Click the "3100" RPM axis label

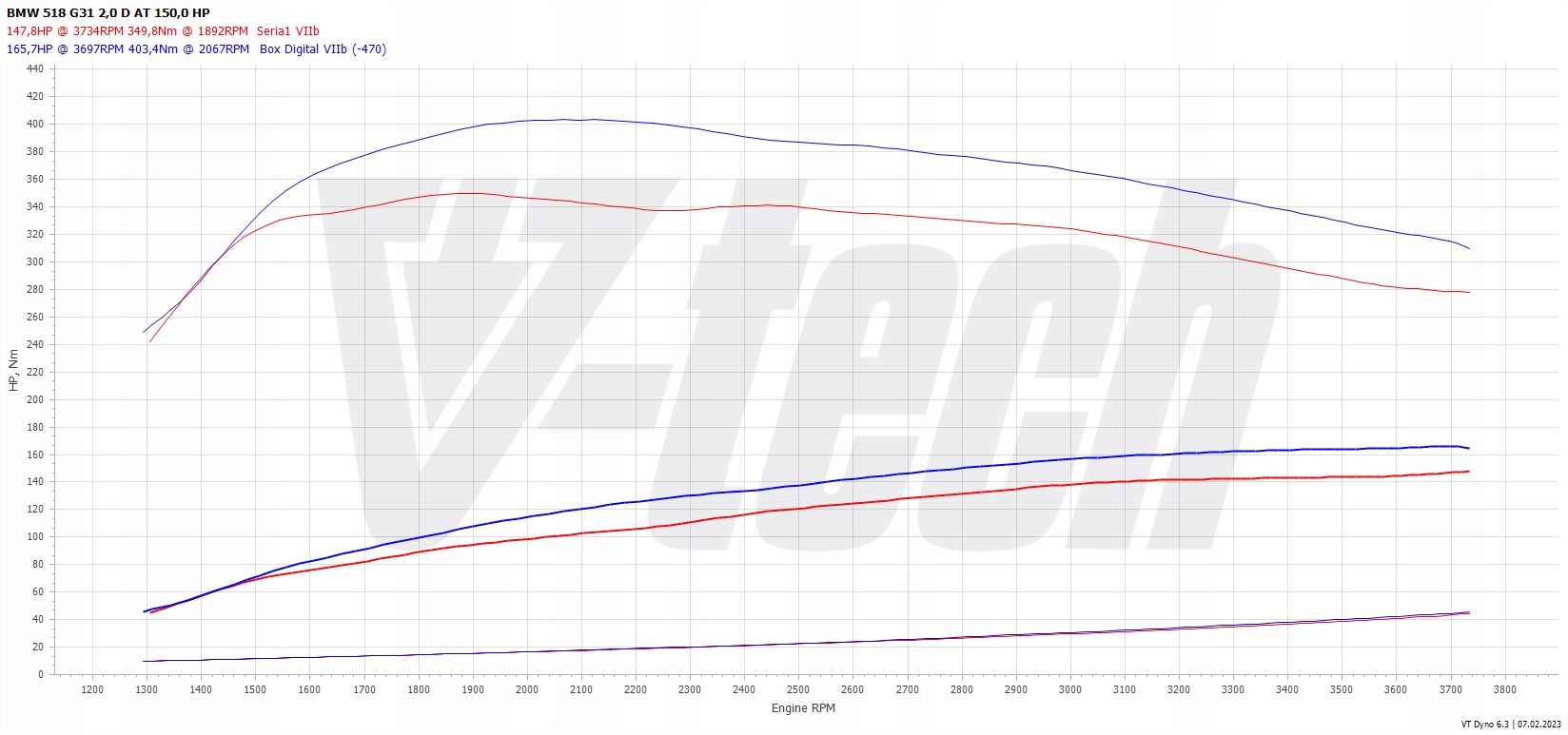1125,690
